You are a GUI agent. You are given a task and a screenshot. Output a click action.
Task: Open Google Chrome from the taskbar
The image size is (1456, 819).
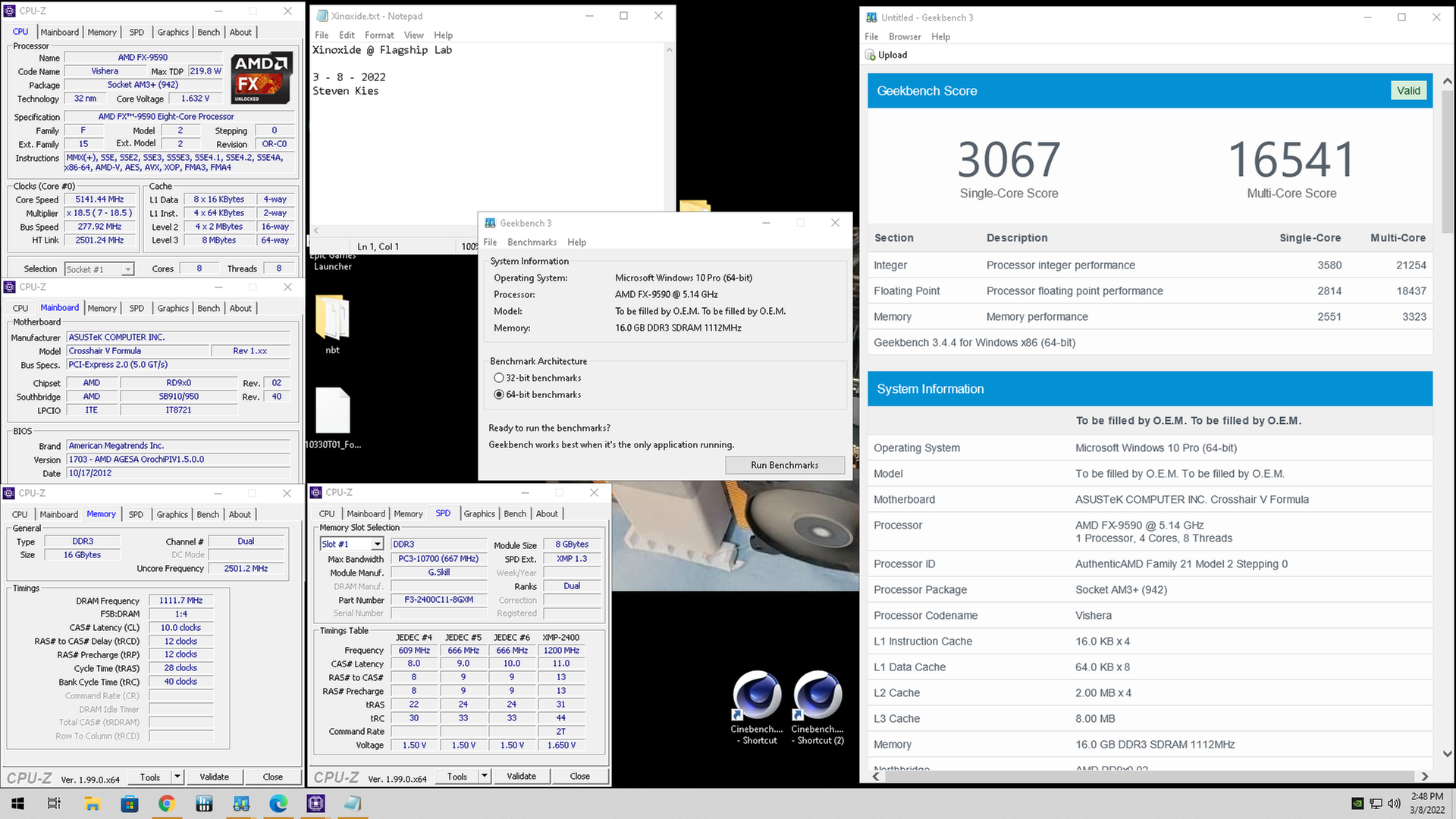click(x=166, y=803)
